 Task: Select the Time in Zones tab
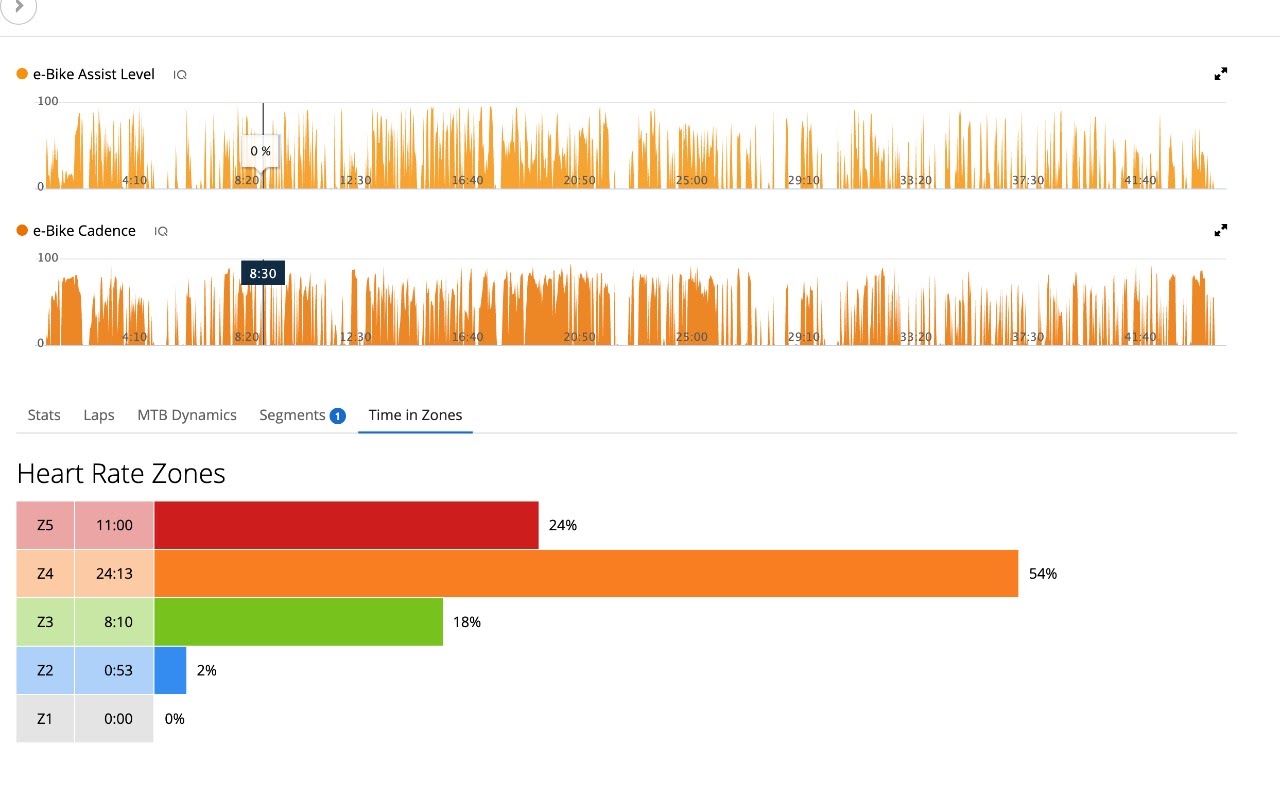(x=415, y=415)
